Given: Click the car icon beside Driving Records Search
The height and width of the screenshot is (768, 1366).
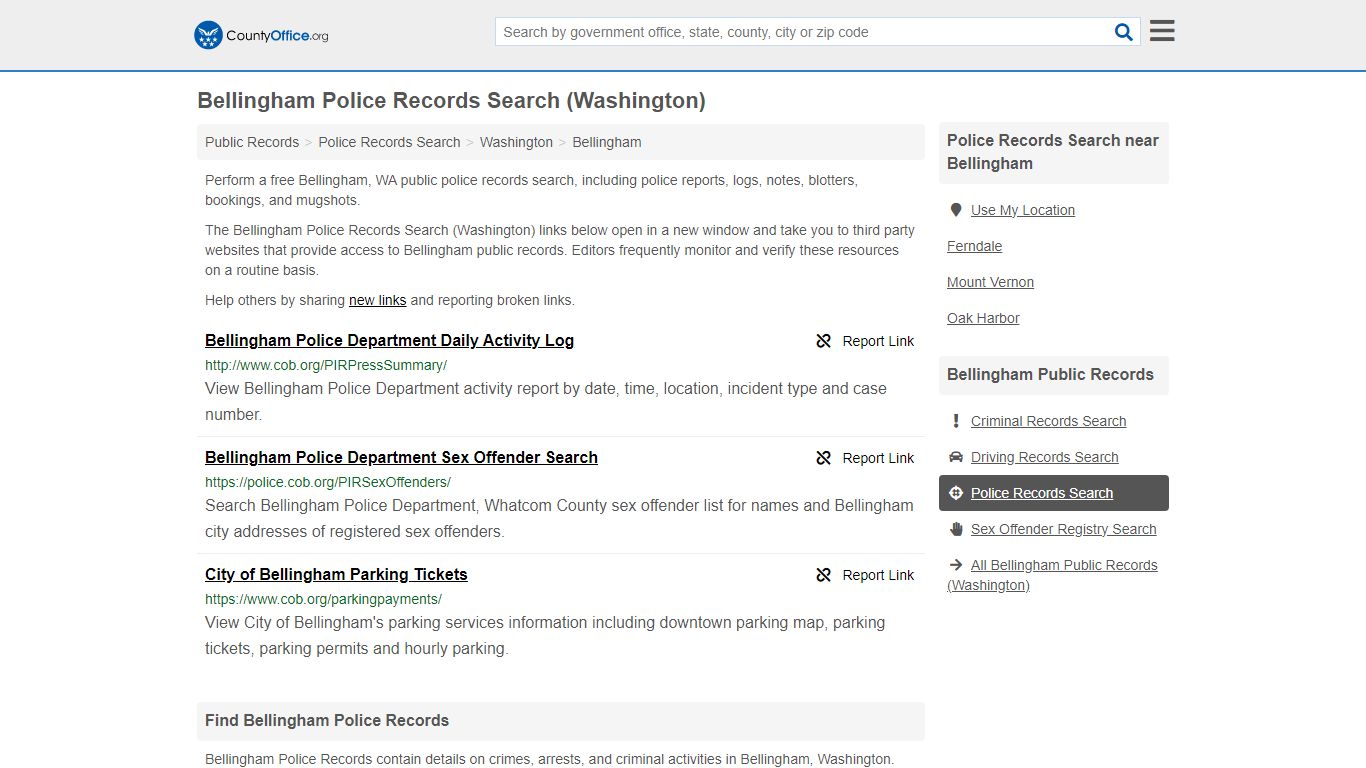Looking at the screenshot, I should [x=956, y=457].
